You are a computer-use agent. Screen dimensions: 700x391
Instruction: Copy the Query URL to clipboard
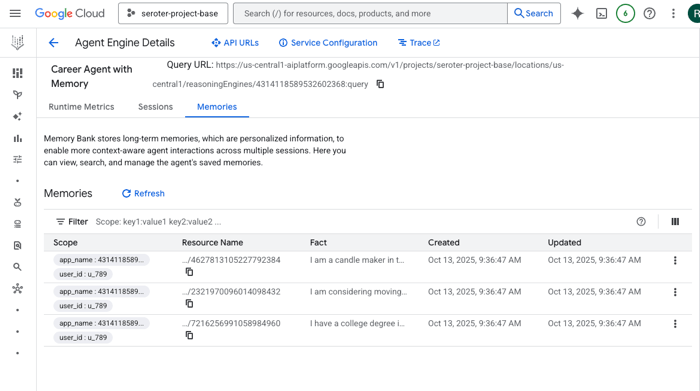tap(380, 84)
